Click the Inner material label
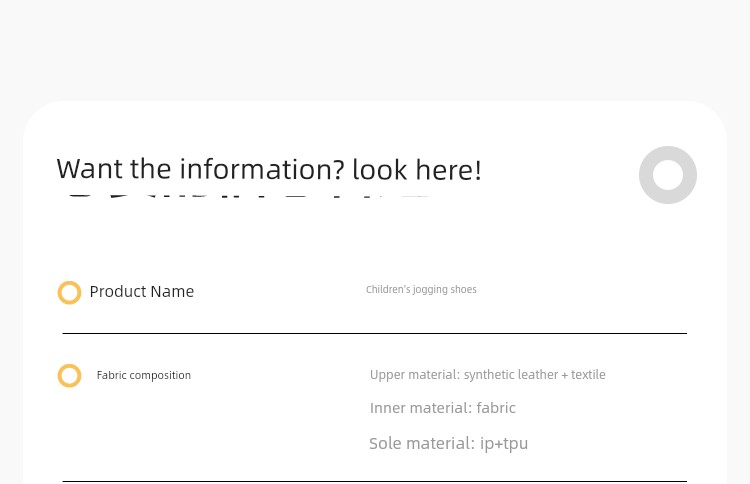Screen dimensions: 750x484 click(x=421, y=408)
